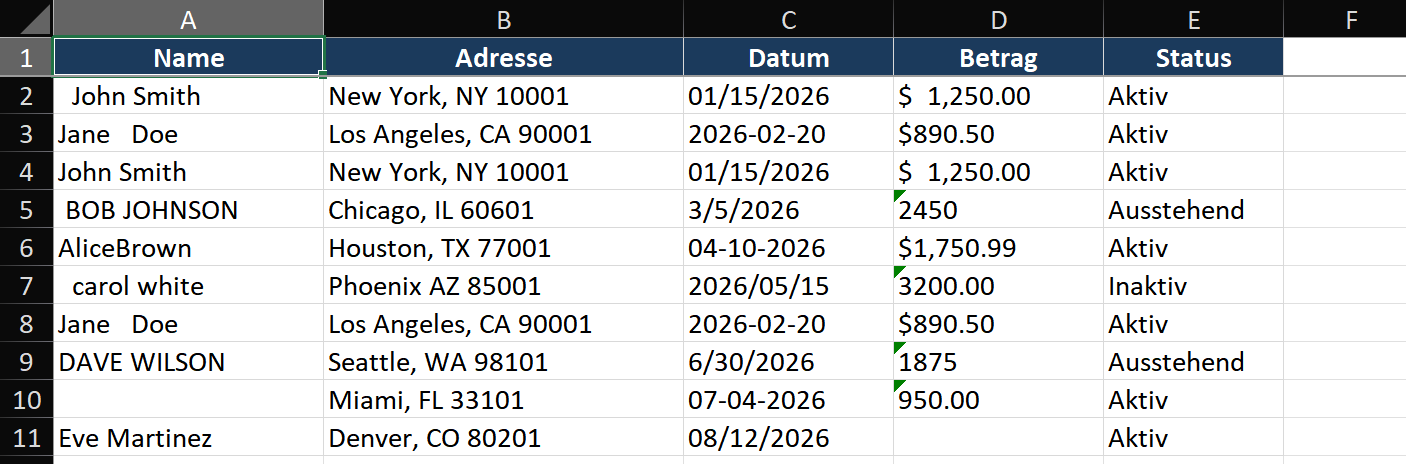Image resolution: width=1406 pixels, height=464 pixels.
Task: Select the "Inaktiv" status cell
Action: (x=1193, y=285)
